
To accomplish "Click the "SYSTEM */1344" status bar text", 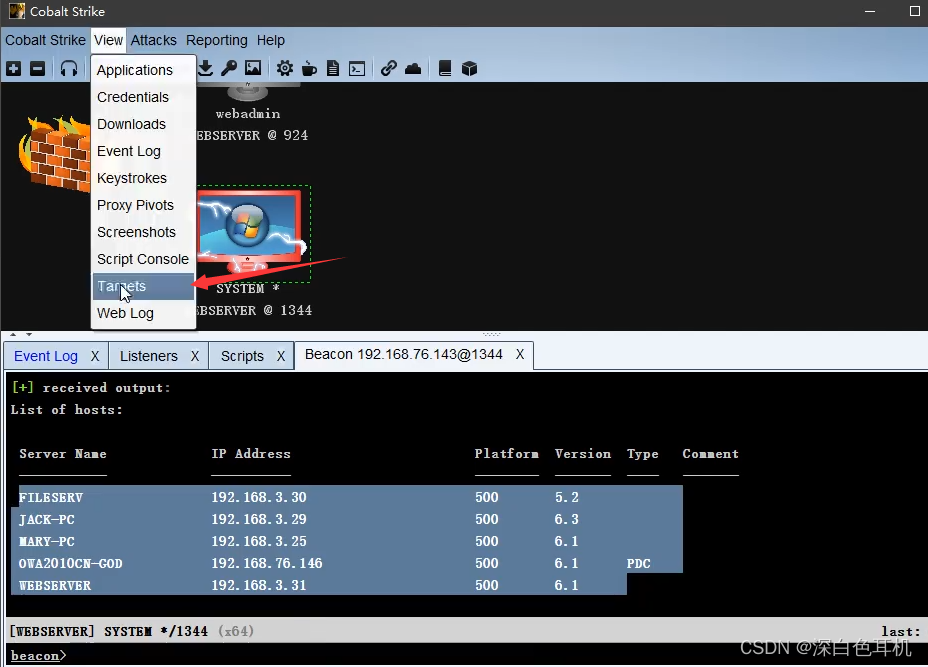I will tap(156, 631).
